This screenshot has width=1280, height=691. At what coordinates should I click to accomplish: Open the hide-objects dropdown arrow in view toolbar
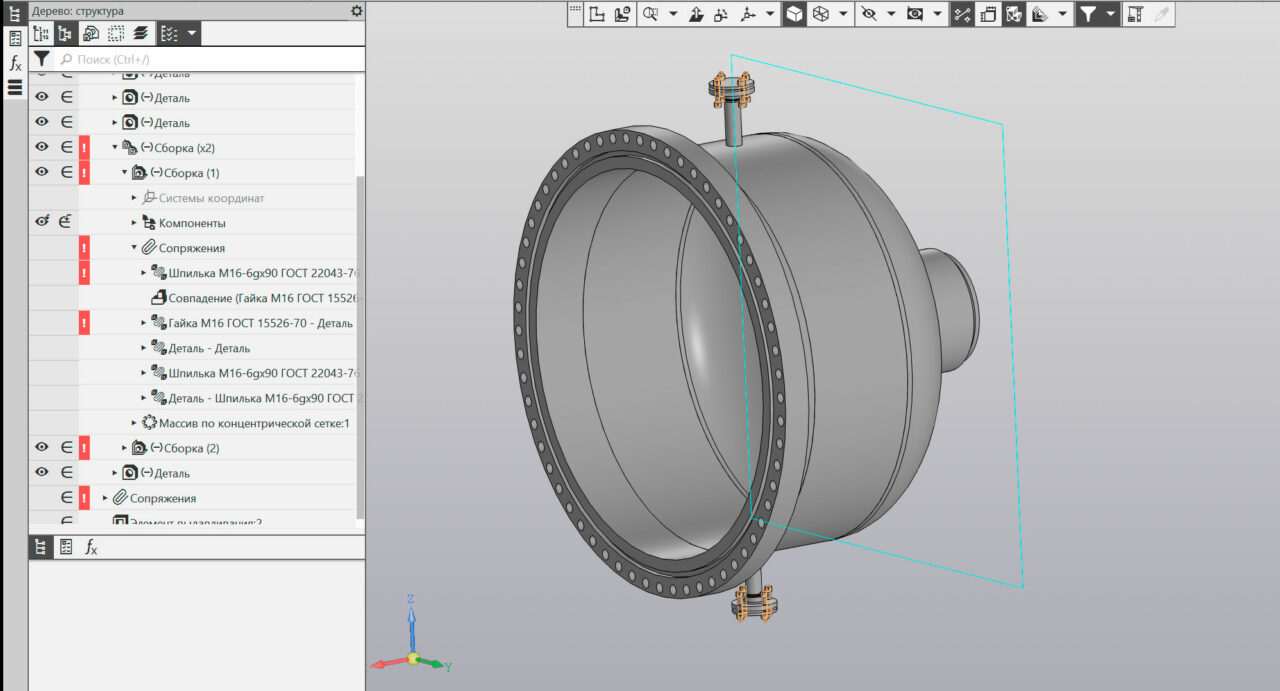(890, 14)
